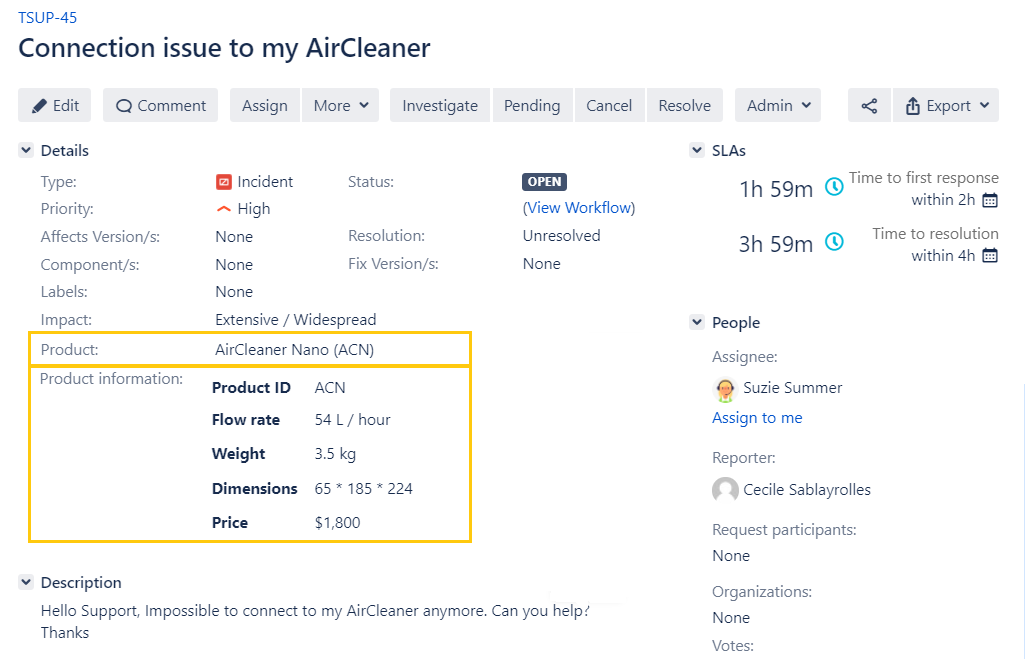
Task: Click Suzie Summer's avatar
Action: point(725,388)
